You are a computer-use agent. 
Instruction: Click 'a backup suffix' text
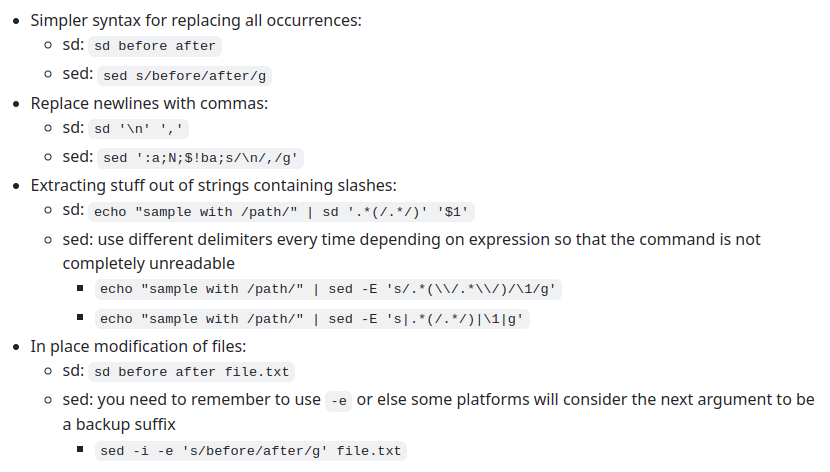[119, 424]
